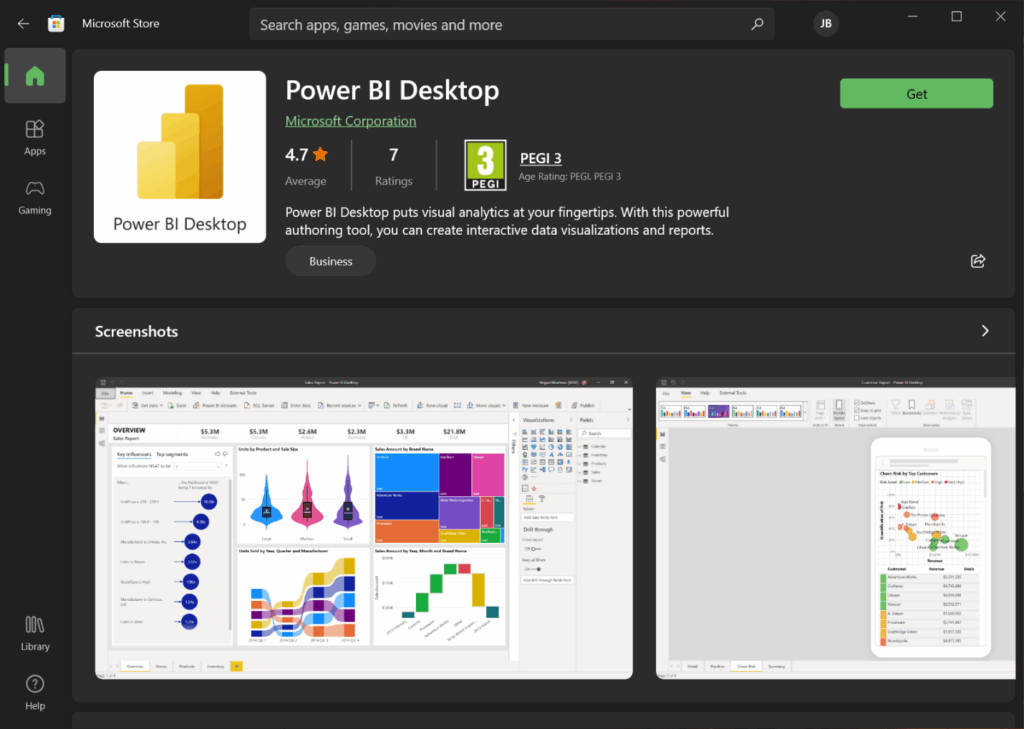Click the Microsoft Store bag logo

click(56, 23)
